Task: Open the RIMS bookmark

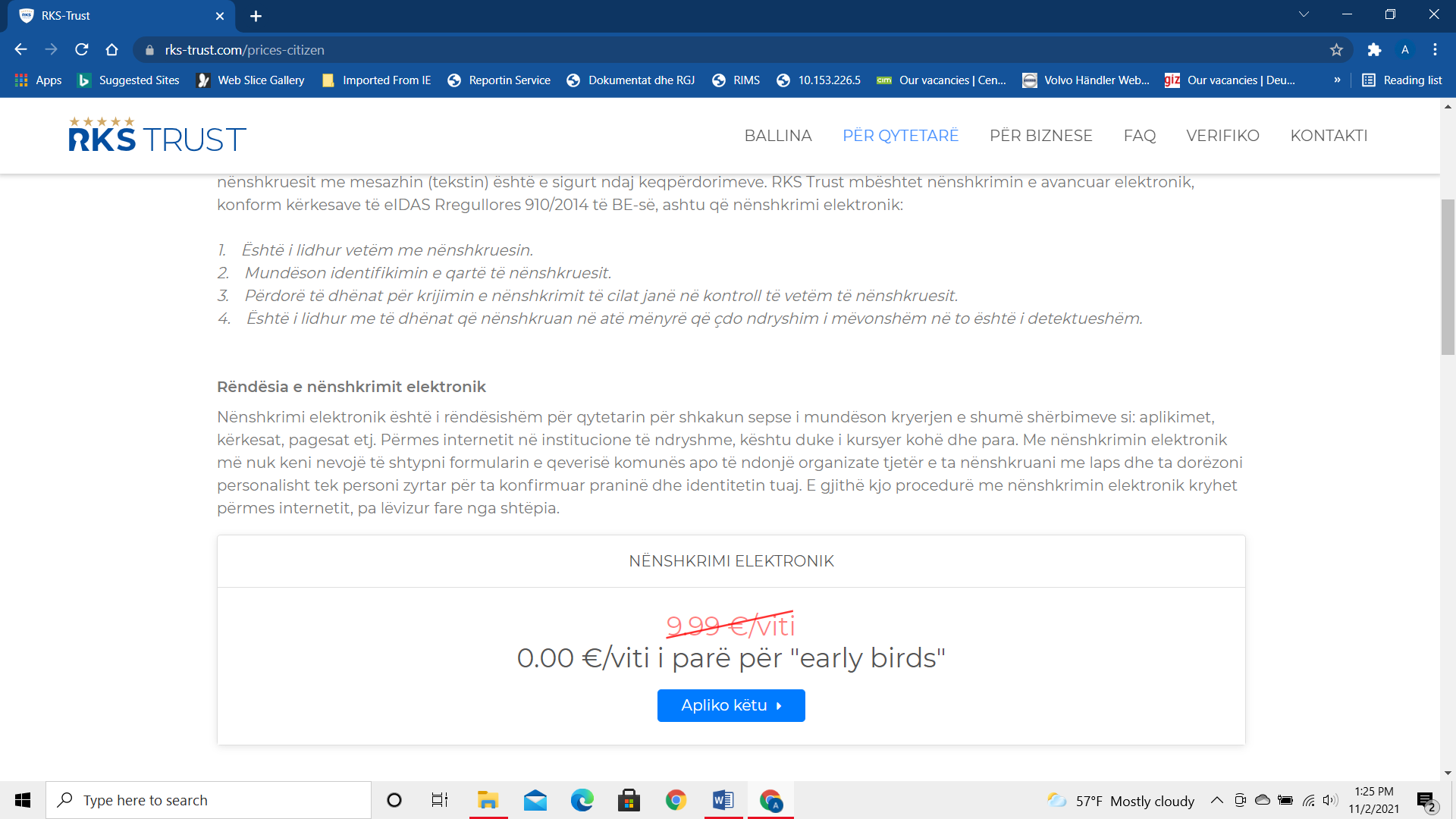Action: (x=736, y=80)
